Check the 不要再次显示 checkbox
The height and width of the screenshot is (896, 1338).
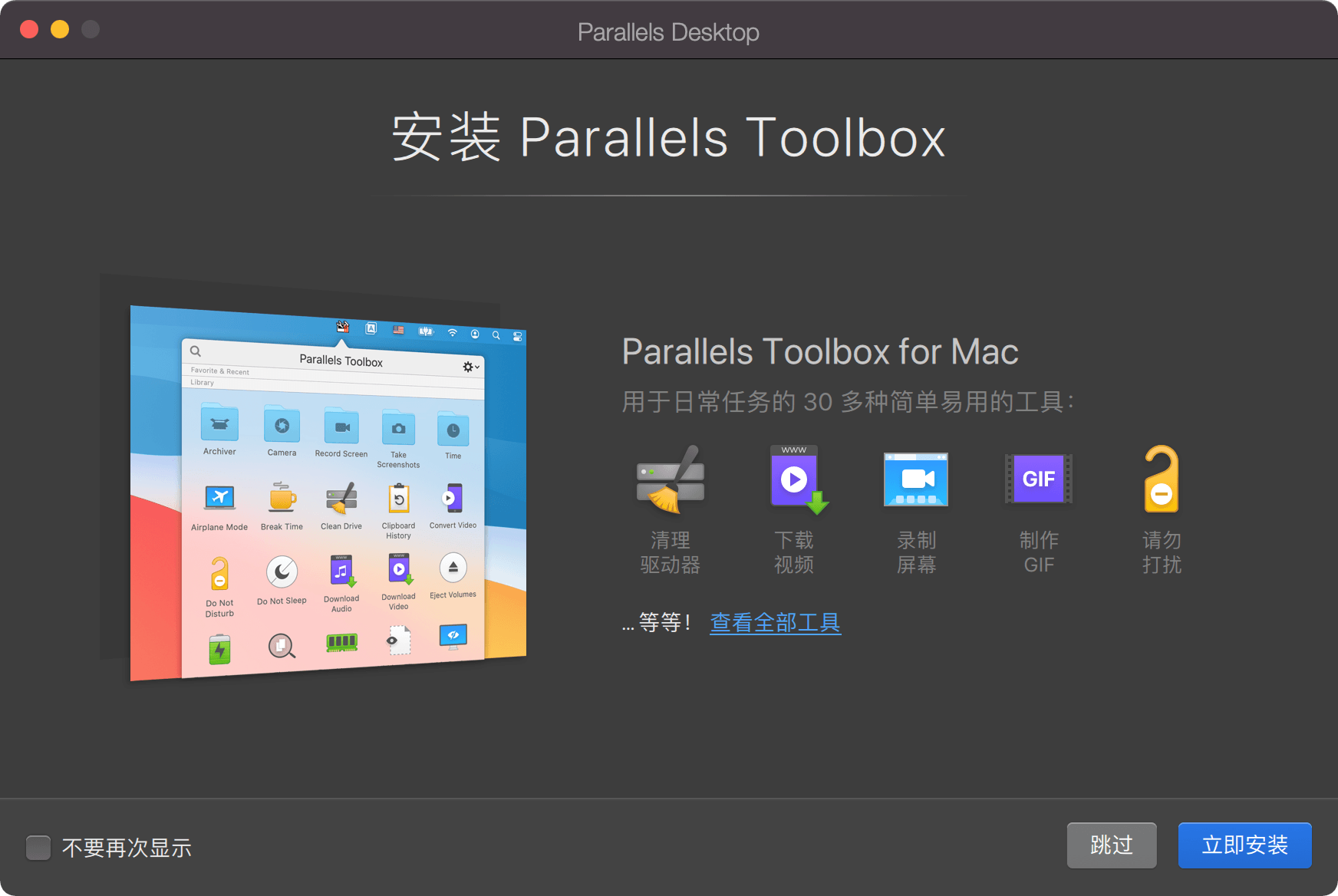pyautogui.click(x=38, y=848)
